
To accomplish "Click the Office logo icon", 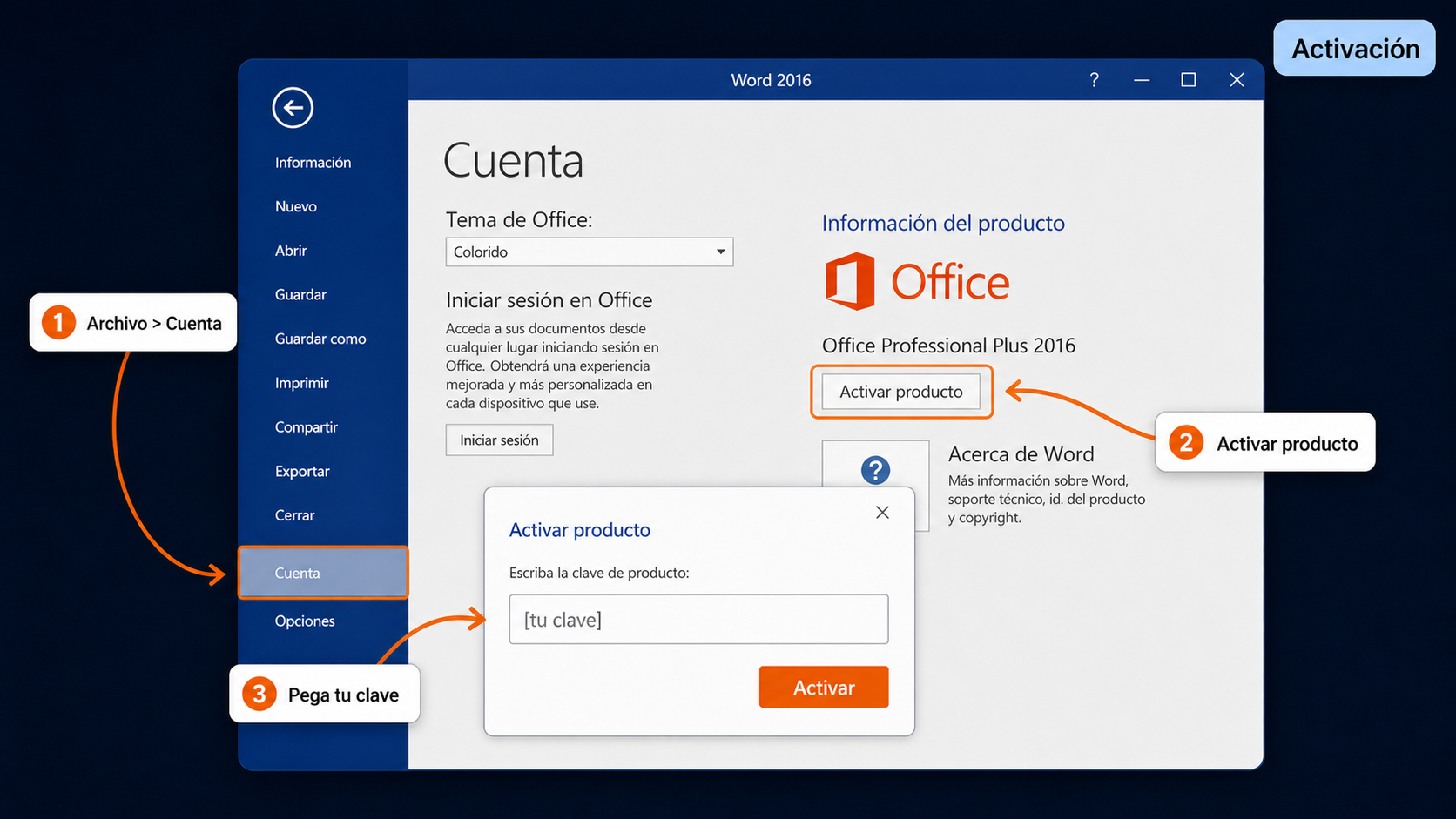I will 850,281.
